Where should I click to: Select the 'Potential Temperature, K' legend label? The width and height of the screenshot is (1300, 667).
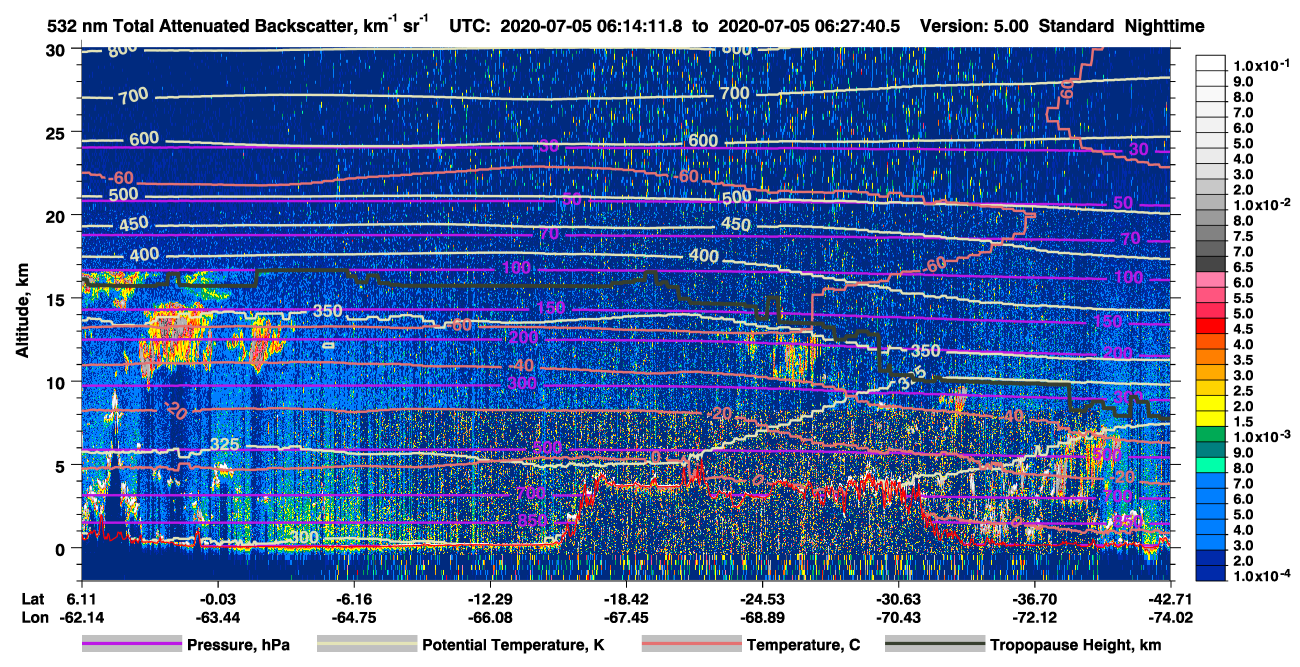514,645
